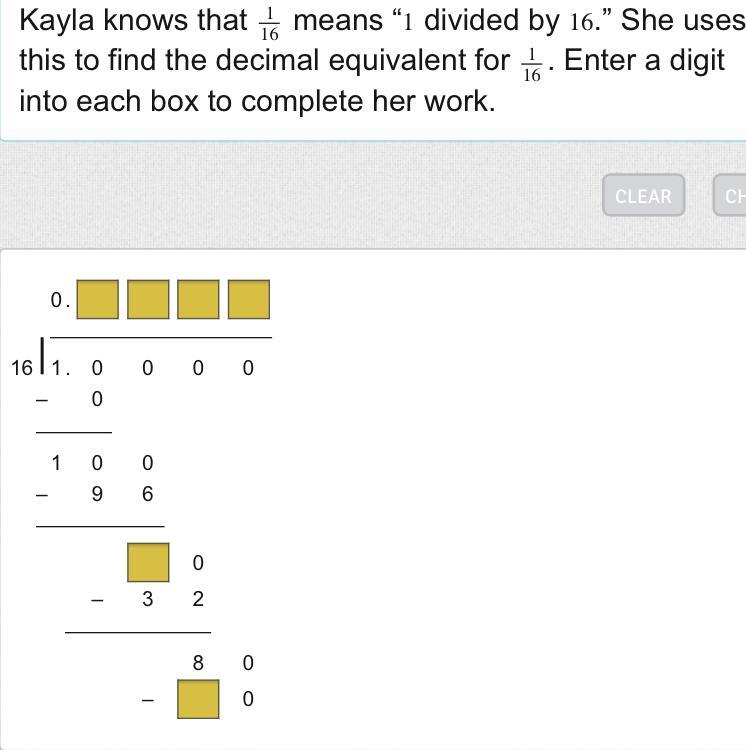Select the third yellow quotient digit box
Viewport: 746px width, 750px height.
coord(198,299)
